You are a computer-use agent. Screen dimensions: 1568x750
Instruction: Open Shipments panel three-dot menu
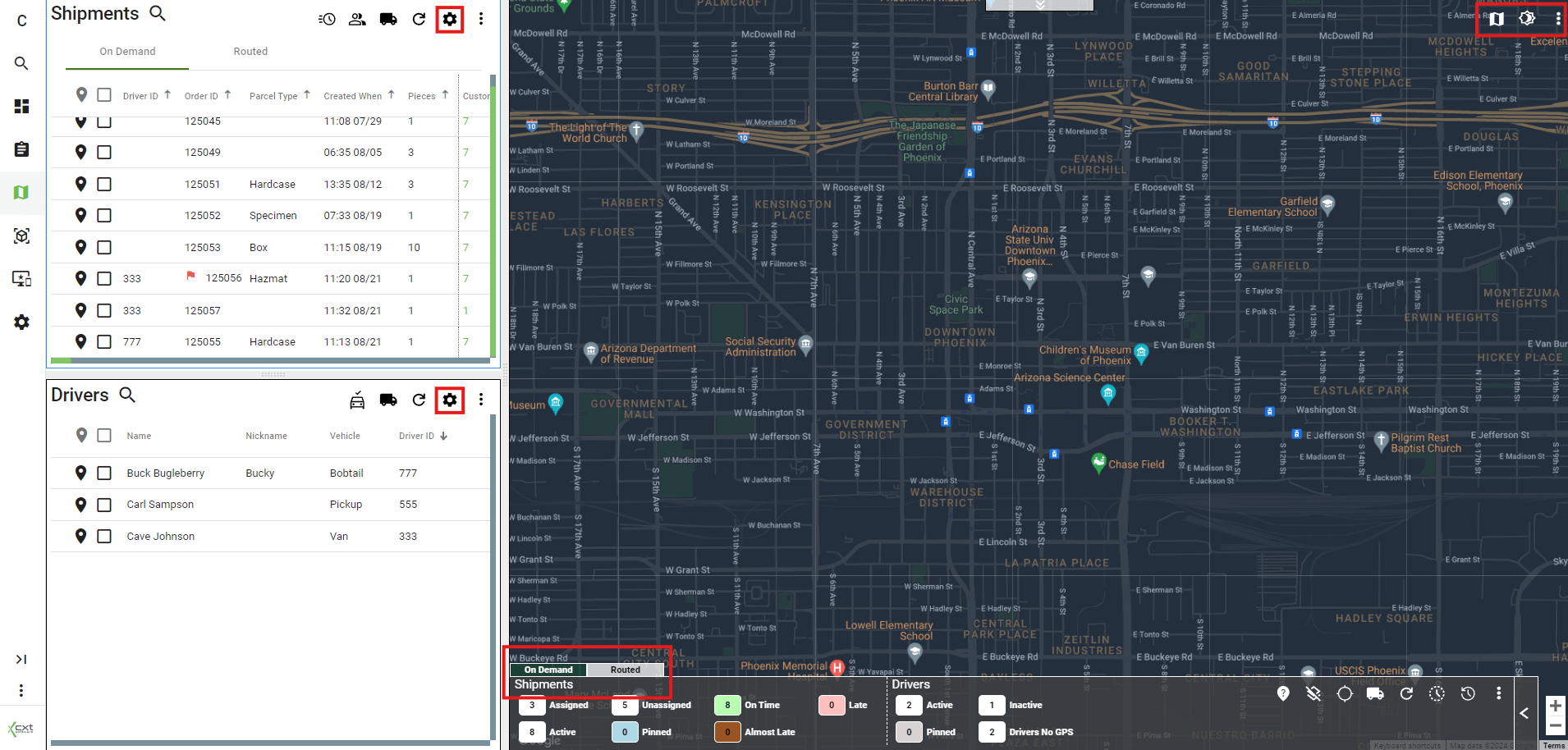481,19
